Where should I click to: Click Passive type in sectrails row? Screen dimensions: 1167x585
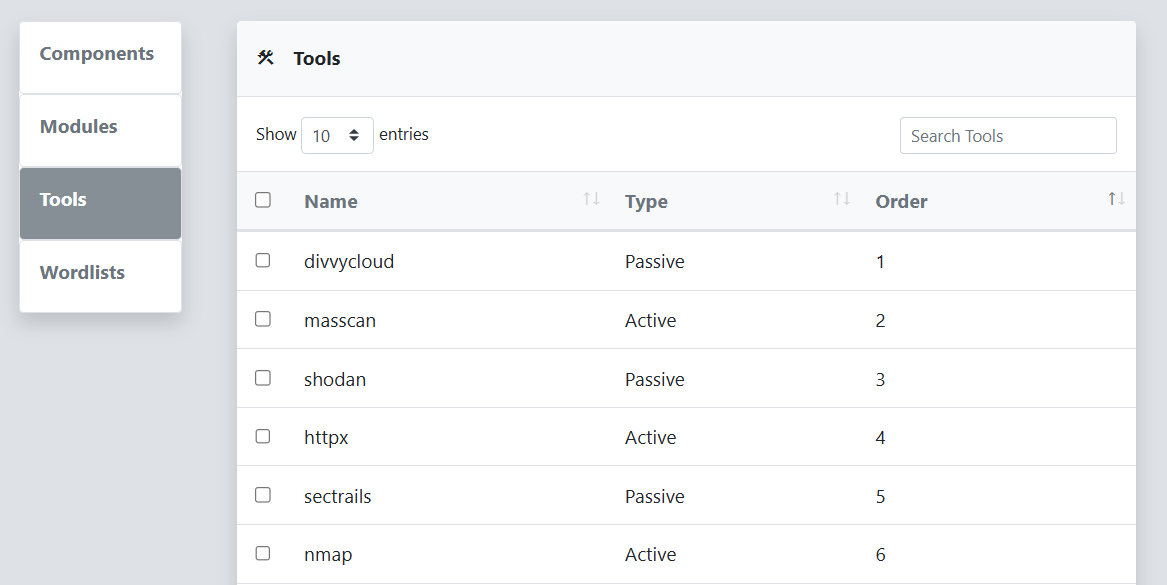point(655,496)
